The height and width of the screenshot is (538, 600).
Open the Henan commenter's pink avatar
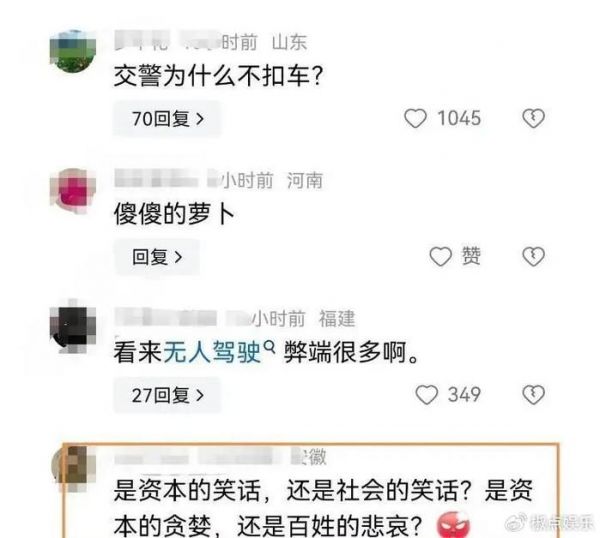pyautogui.click(x=73, y=190)
